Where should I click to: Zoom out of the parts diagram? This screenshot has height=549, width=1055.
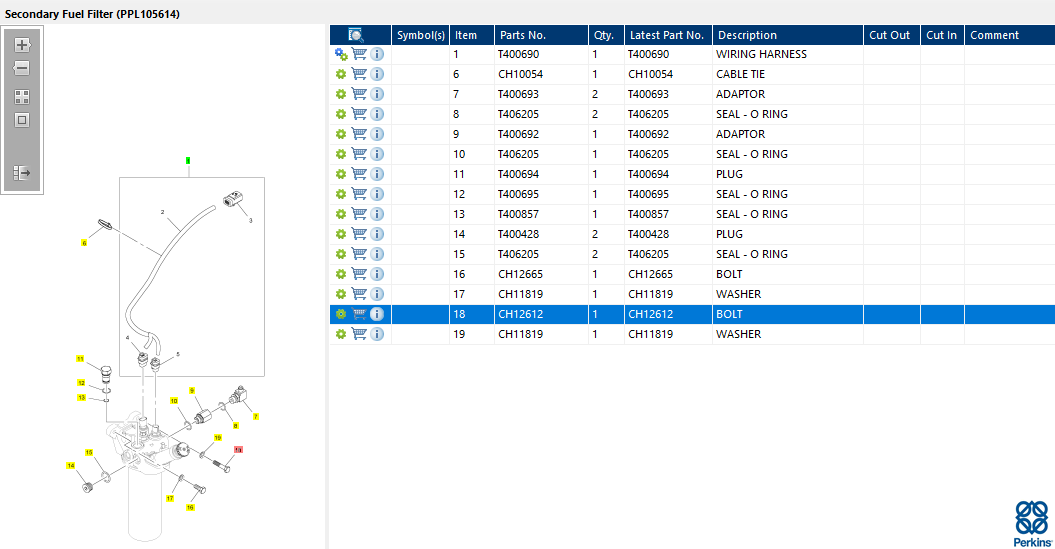tap(22, 68)
